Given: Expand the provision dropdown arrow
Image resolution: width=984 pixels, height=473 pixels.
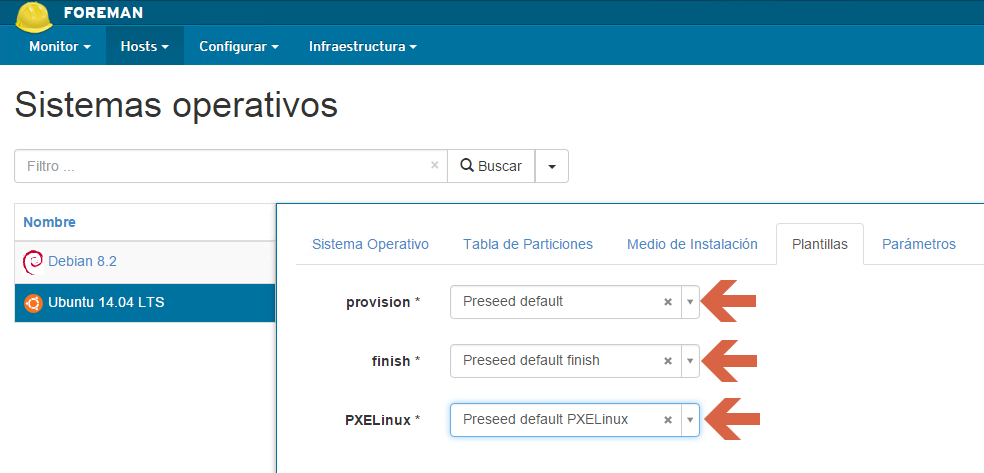Looking at the screenshot, I should [690, 302].
